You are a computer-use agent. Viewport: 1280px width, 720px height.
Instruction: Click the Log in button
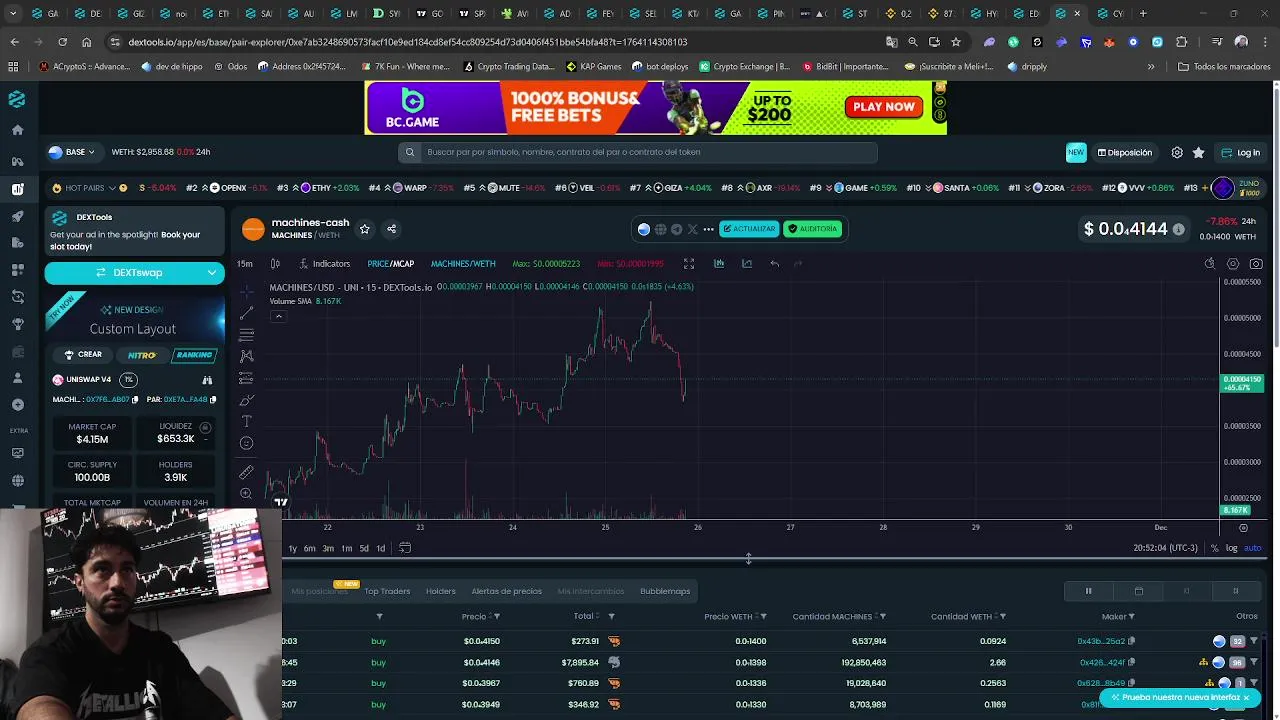[x=1241, y=153]
